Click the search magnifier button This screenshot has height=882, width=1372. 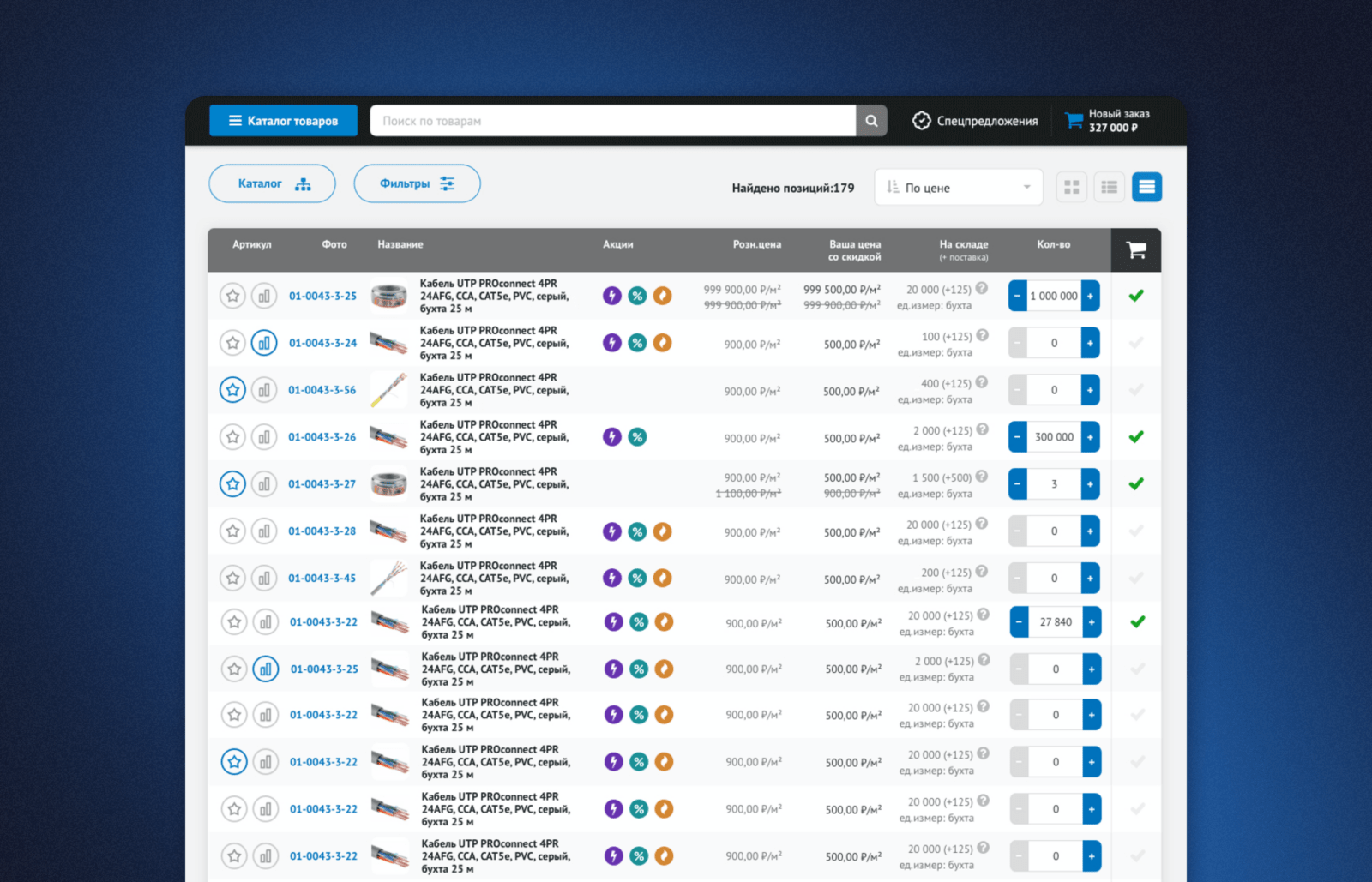coord(871,121)
